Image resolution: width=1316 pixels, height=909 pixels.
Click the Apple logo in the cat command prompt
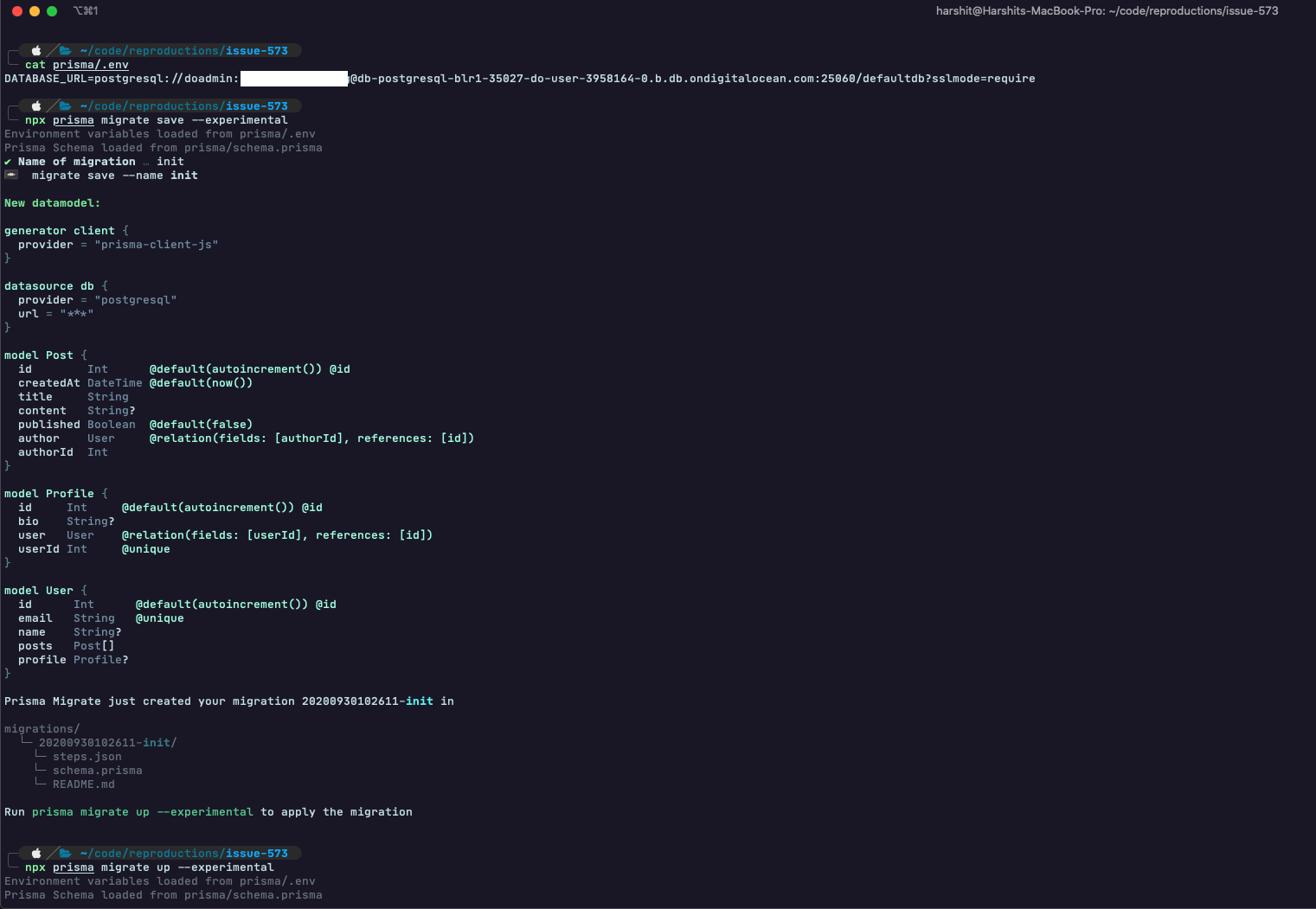[36, 51]
